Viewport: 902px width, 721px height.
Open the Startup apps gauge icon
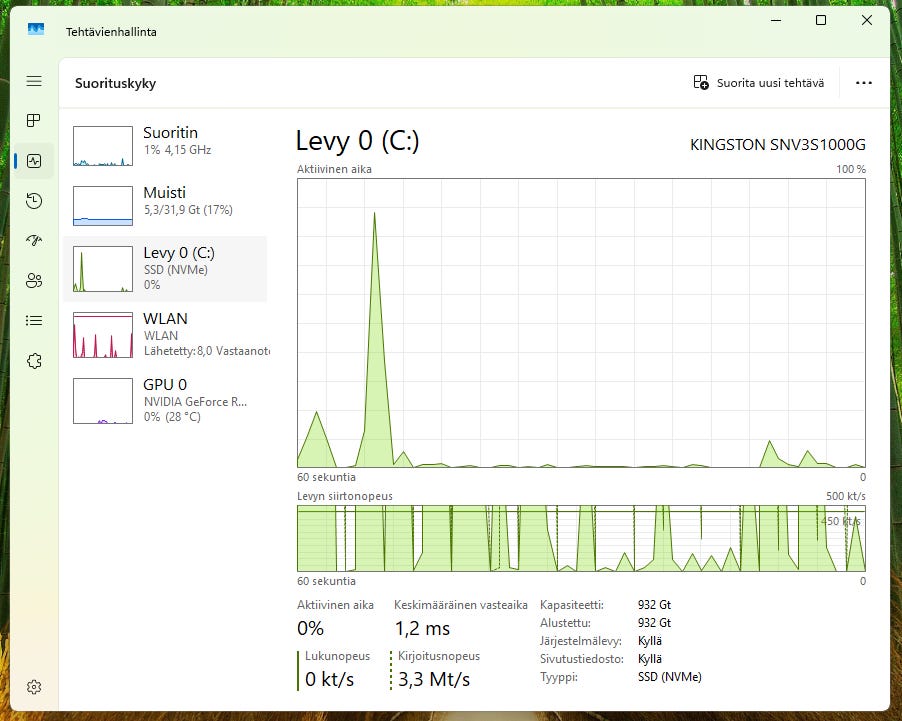coord(34,241)
